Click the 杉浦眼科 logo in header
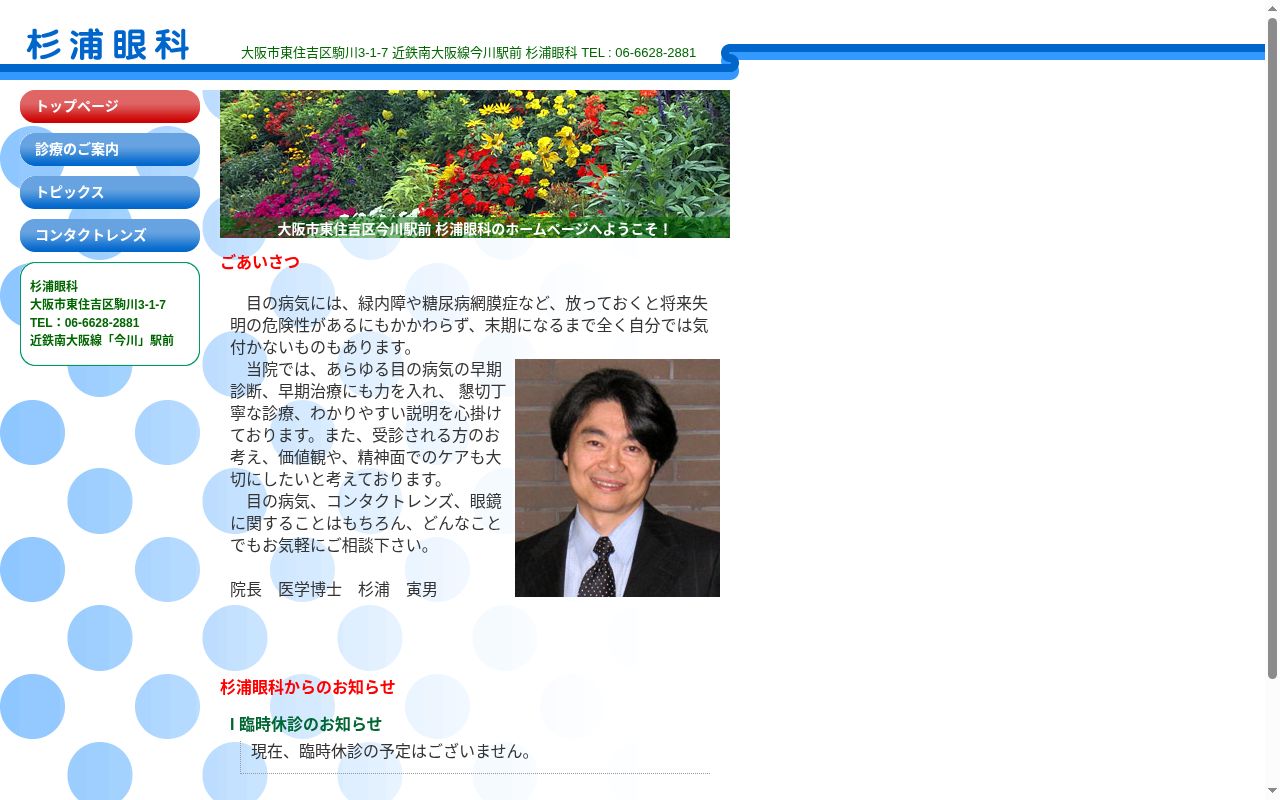The height and width of the screenshot is (800, 1280). [108, 44]
